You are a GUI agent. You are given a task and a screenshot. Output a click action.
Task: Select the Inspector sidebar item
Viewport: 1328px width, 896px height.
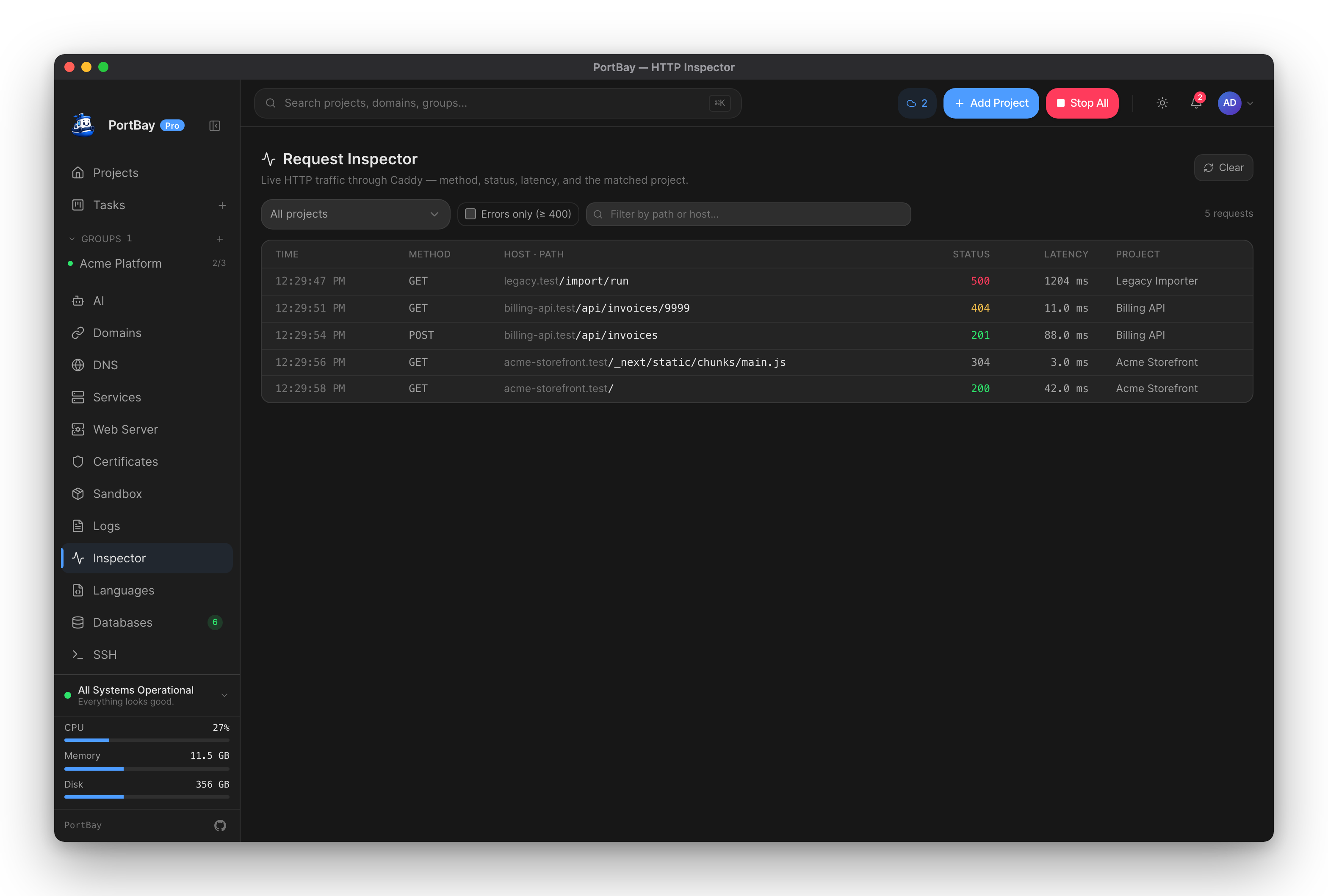click(147, 558)
